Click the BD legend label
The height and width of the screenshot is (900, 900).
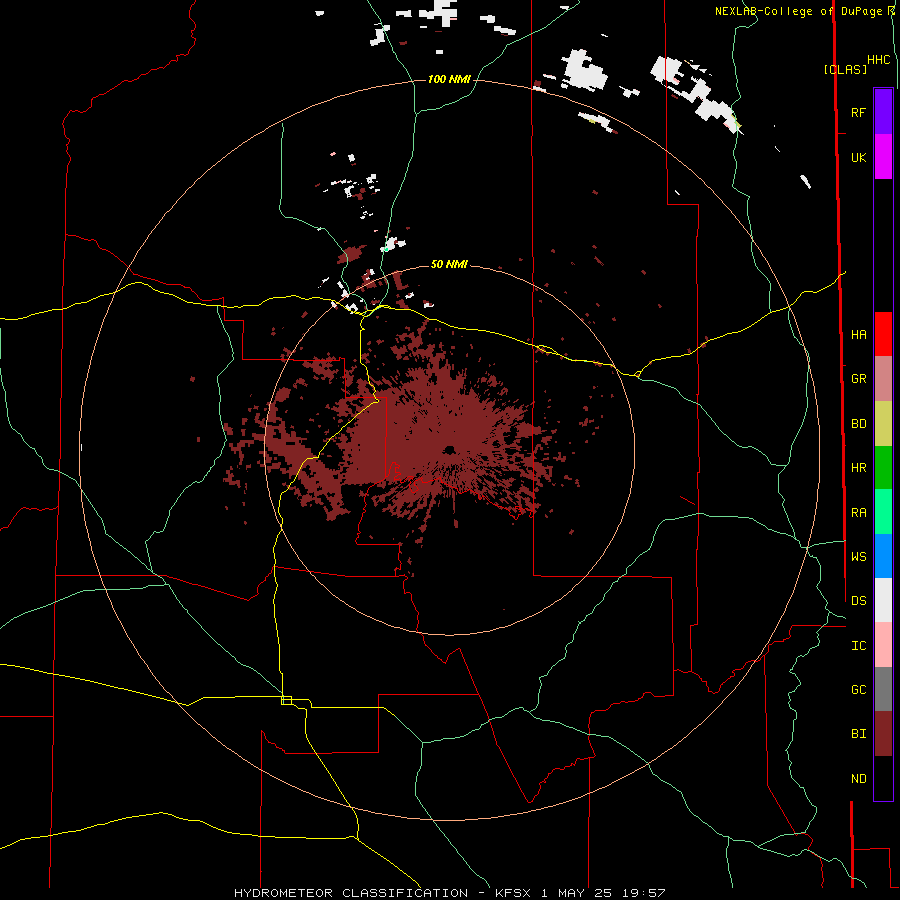point(858,424)
